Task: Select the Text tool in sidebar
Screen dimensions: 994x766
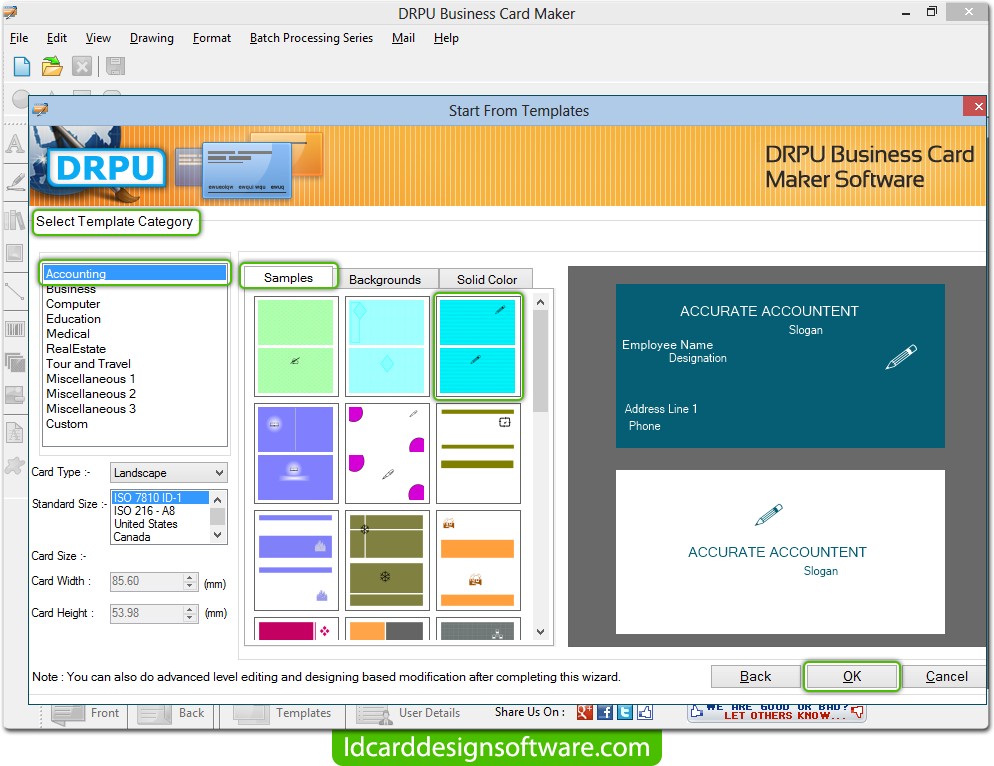Action: [x=15, y=144]
